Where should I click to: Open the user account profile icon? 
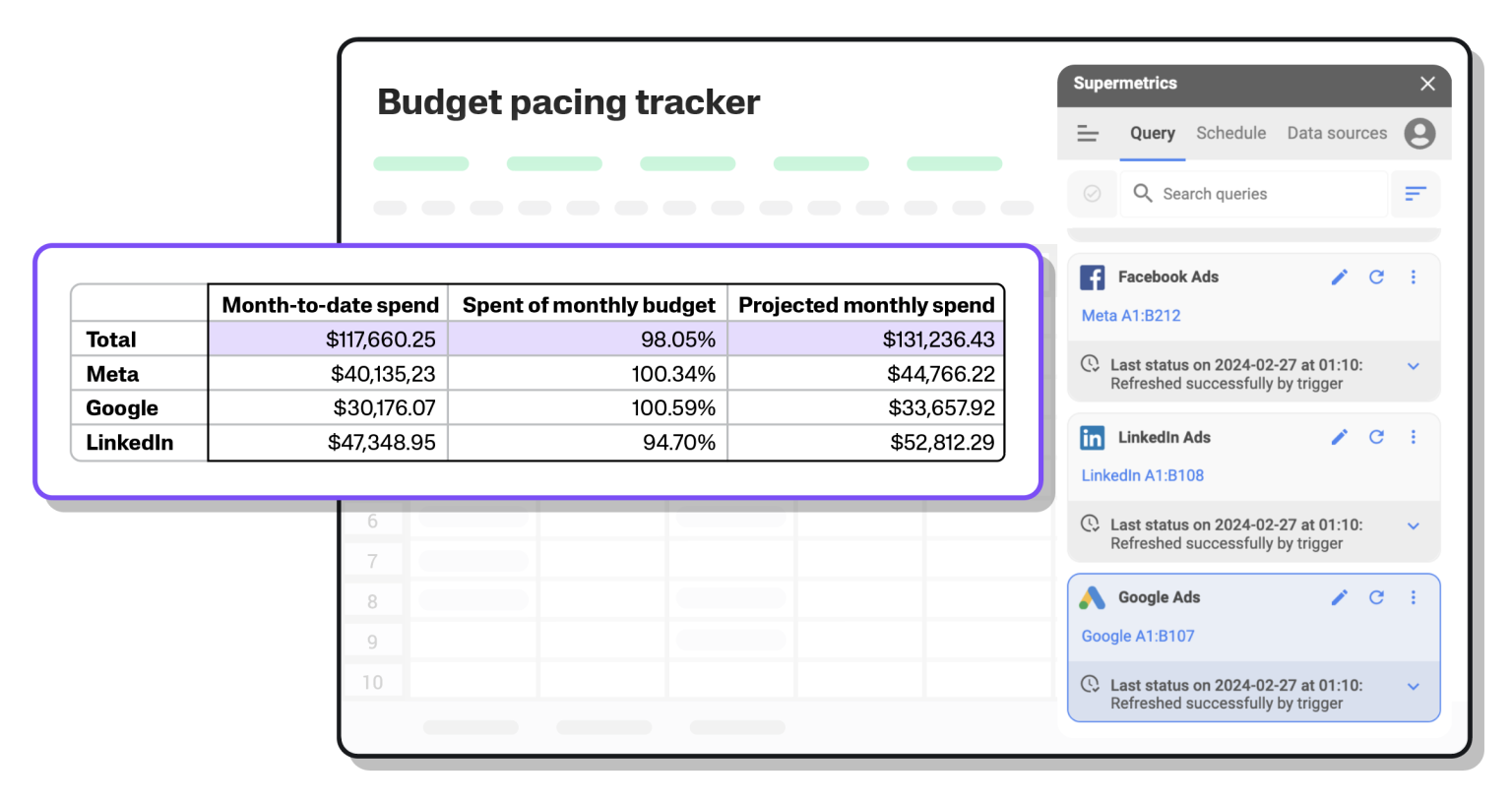pos(1419,133)
